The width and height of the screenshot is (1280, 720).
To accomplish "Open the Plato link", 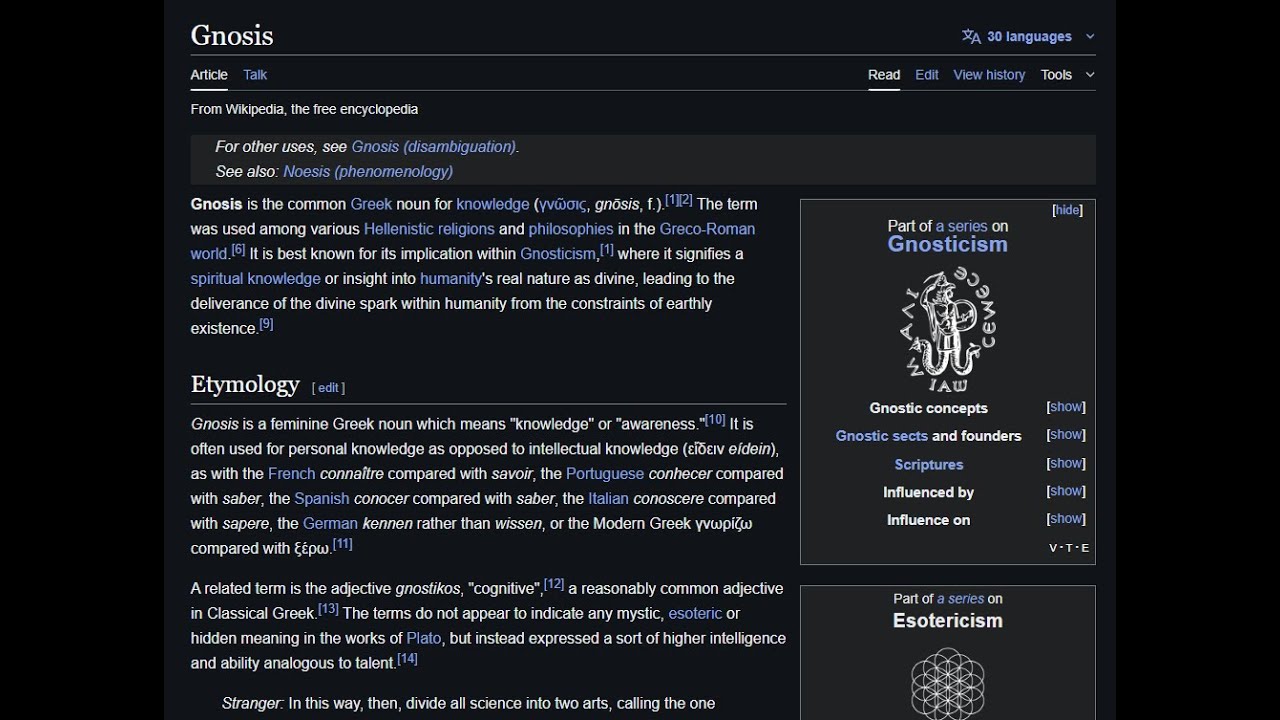I will (x=424, y=639).
